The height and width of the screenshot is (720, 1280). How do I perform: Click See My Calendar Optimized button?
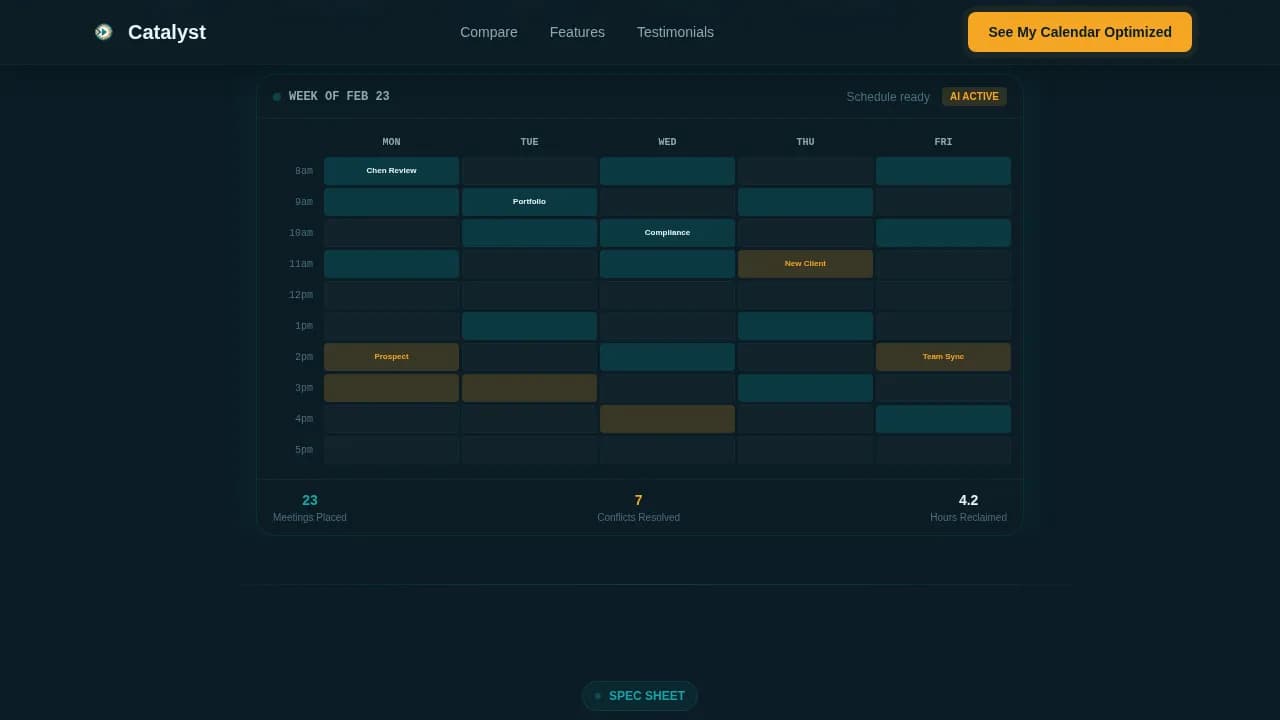1080,32
